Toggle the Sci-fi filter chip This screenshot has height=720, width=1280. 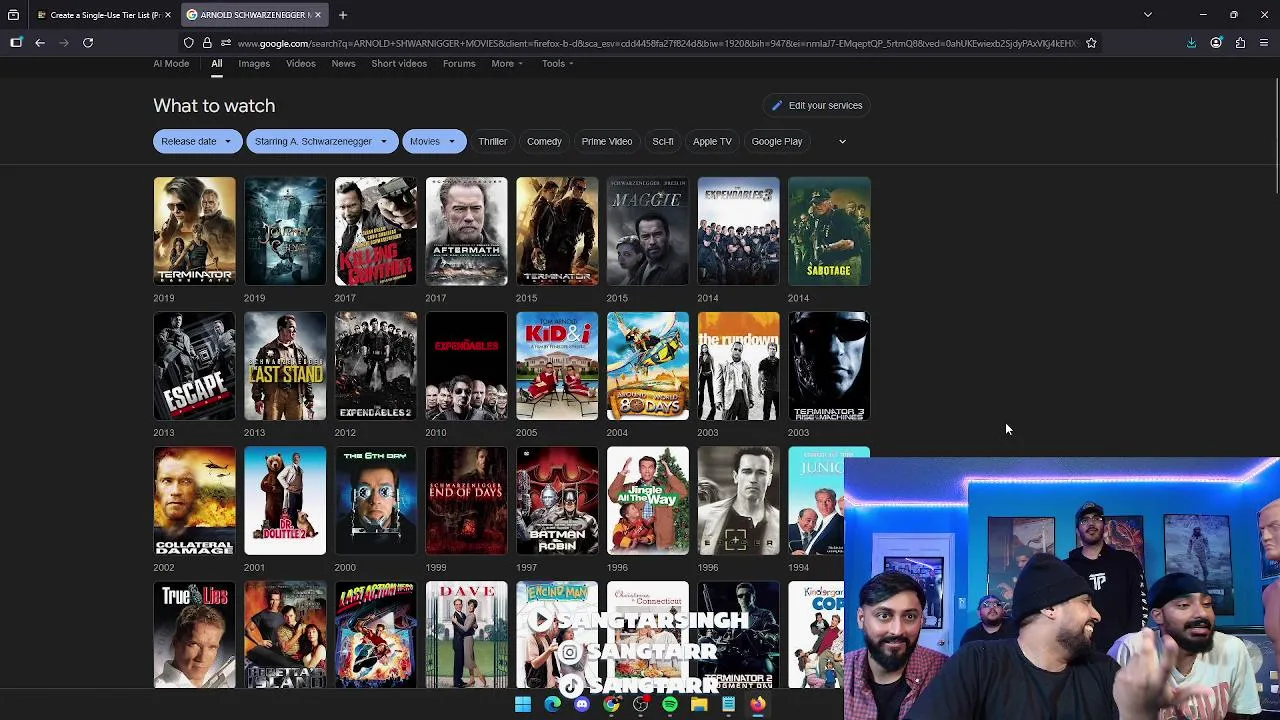pyautogui.click(x=663, y=142)
